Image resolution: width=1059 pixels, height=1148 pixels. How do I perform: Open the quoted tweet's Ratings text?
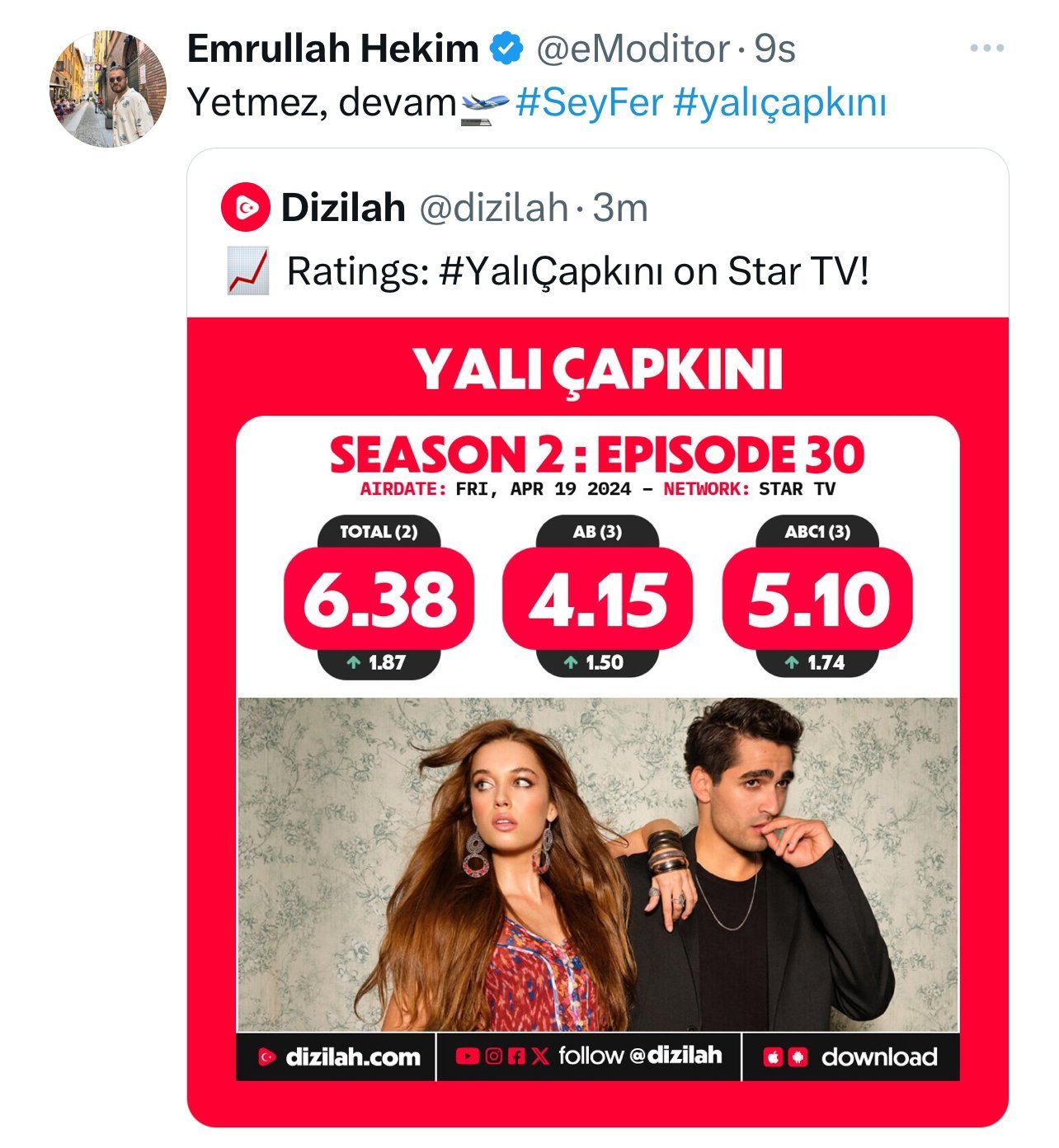tap(577, 271)
